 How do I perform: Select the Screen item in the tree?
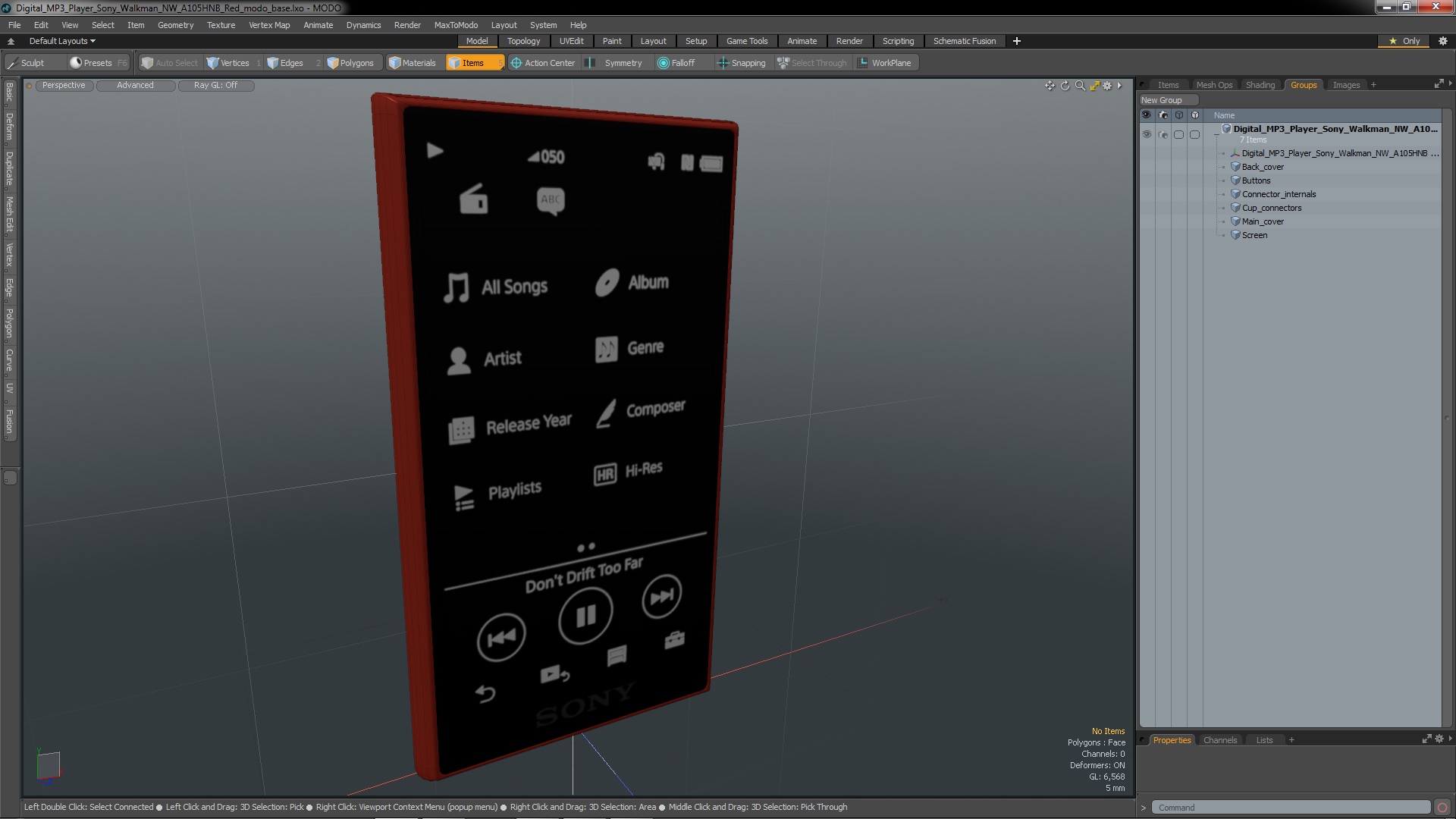[1254, 235]
